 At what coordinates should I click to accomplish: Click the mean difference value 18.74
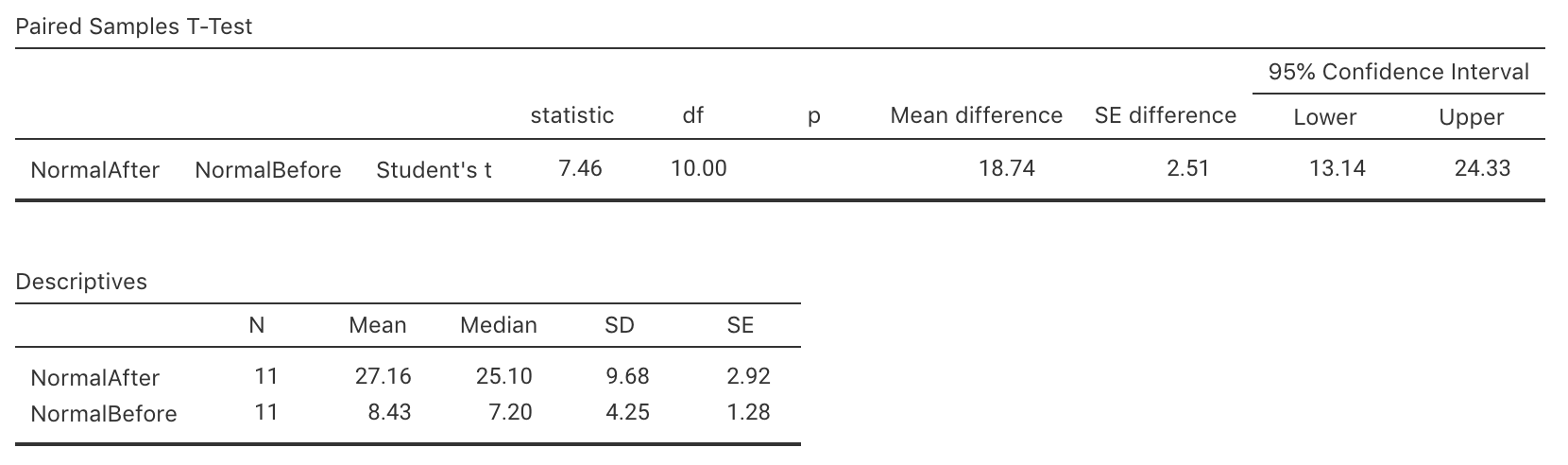click(1007, 168)
